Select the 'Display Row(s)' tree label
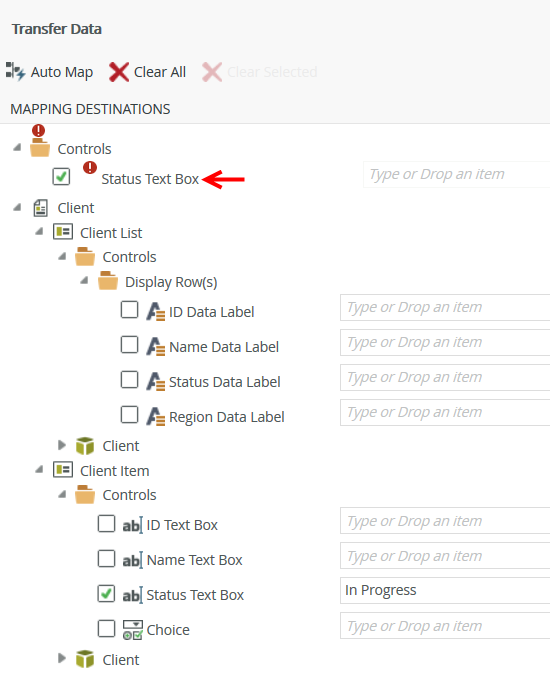550x686 pixels. [171, 282]
